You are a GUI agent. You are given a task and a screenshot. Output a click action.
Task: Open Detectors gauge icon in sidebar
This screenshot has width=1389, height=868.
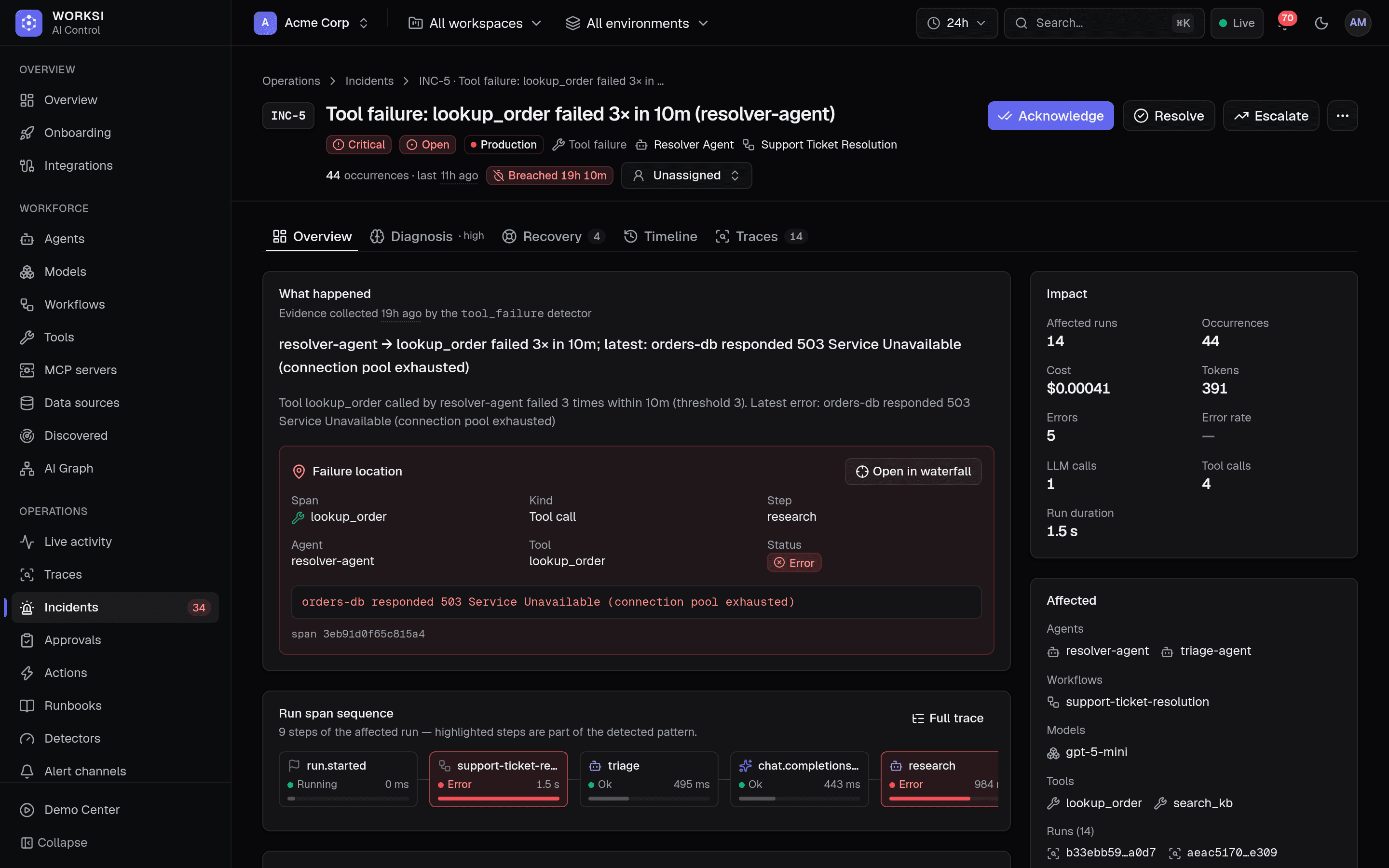[x=27, y=738]
